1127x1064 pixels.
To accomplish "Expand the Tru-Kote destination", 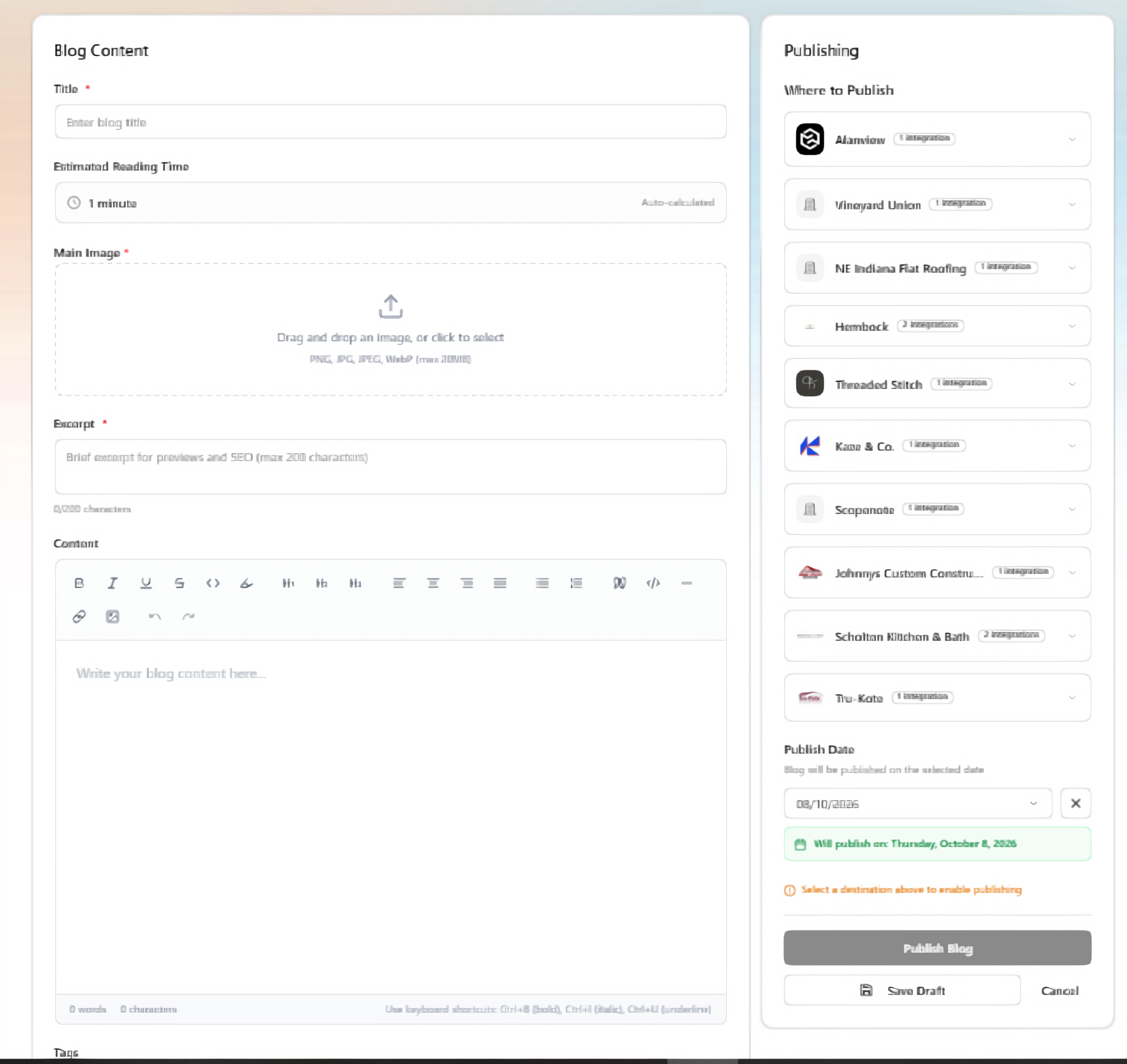I will (x=1072, y=698).
